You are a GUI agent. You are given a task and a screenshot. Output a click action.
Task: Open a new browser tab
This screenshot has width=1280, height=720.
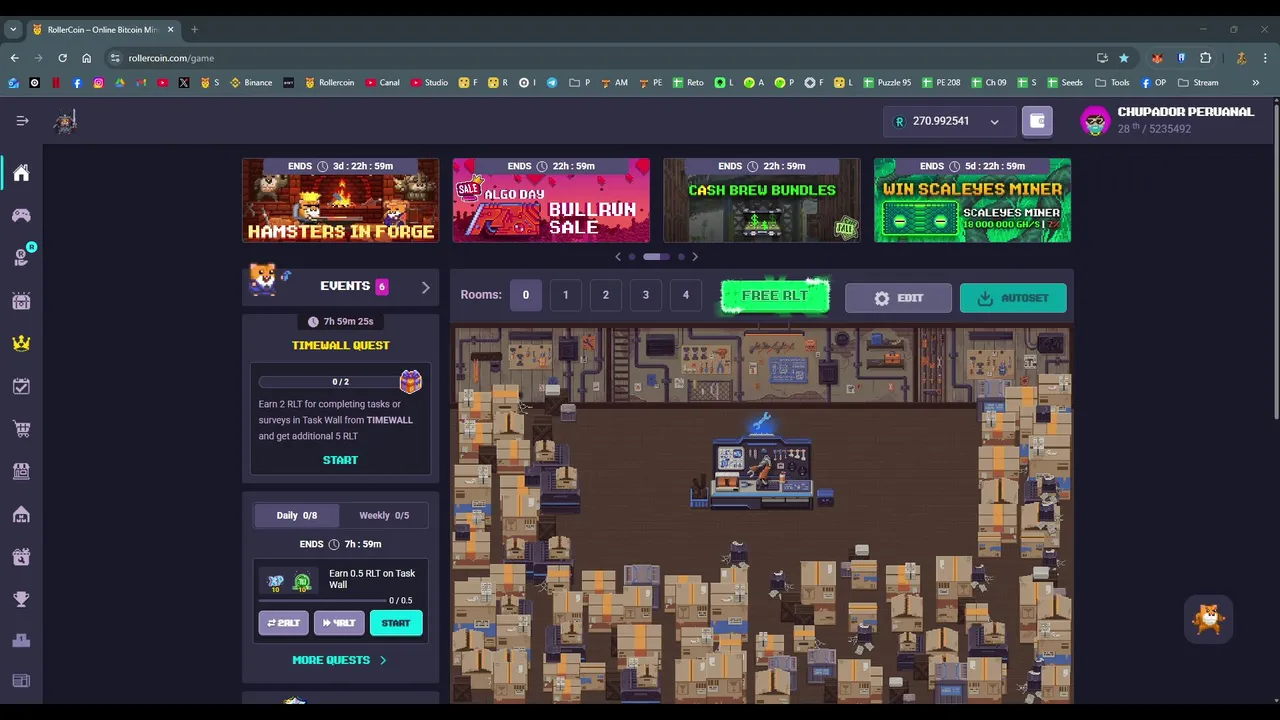point(194,30)
